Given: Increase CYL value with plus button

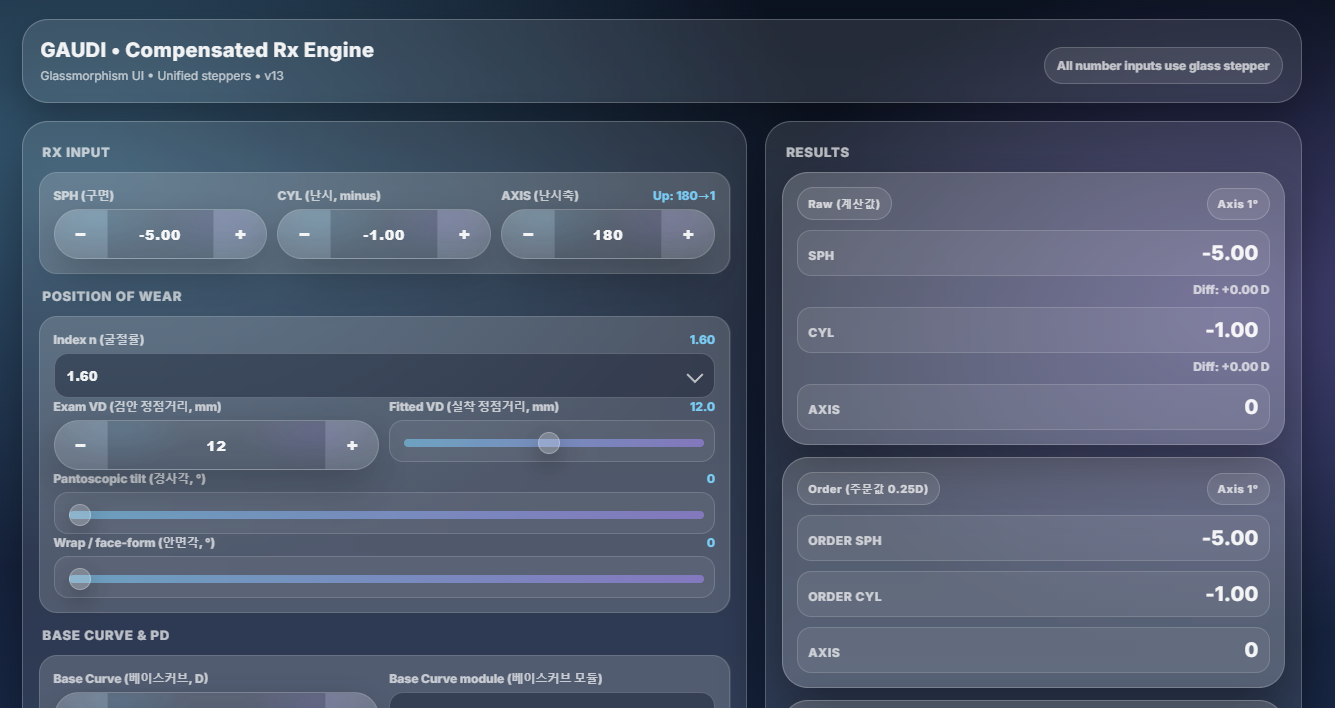Looking at the screenshot, I should click(x=464, y=235).
